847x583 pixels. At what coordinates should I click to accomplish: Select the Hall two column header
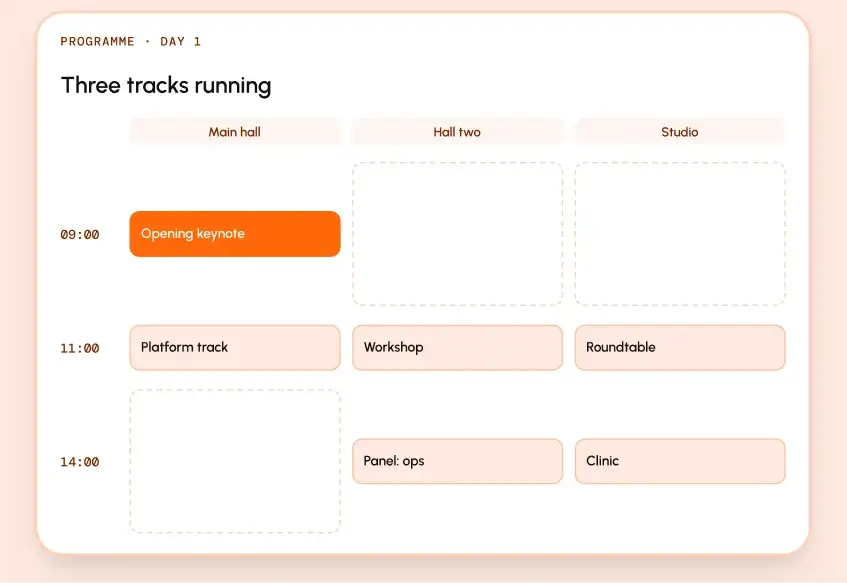458,132
